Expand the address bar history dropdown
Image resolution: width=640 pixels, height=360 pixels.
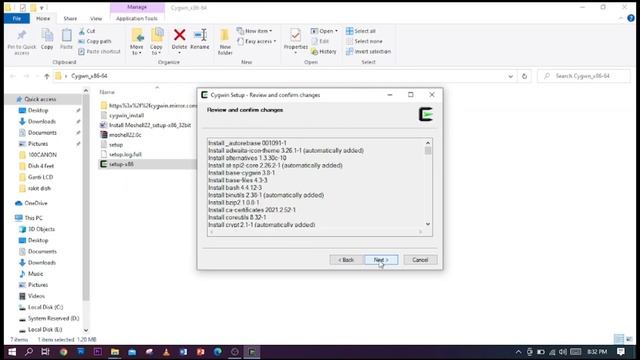click(x=510, y=76)
